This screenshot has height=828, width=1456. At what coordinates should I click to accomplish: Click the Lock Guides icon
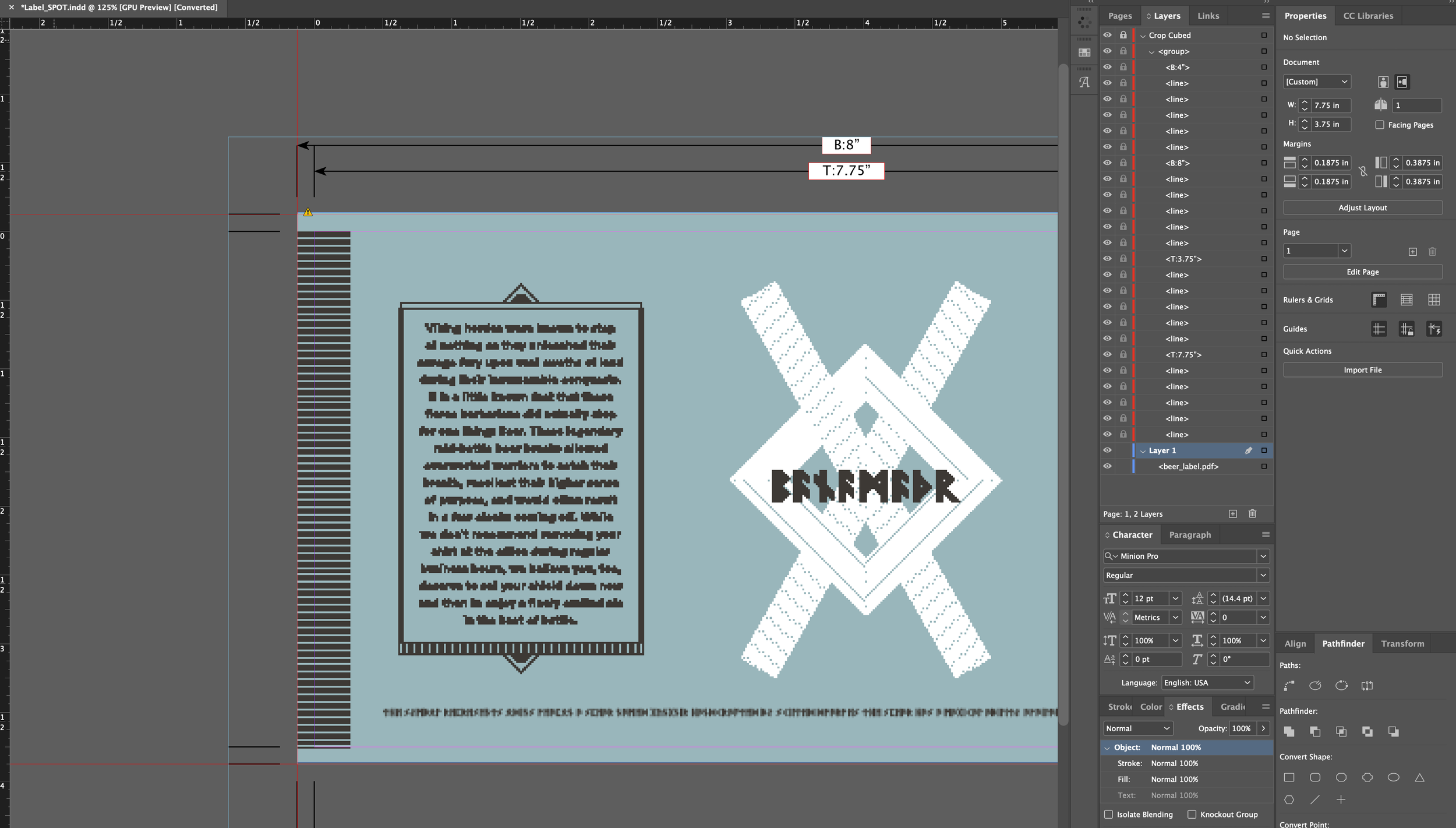[x=1406, y=329]
